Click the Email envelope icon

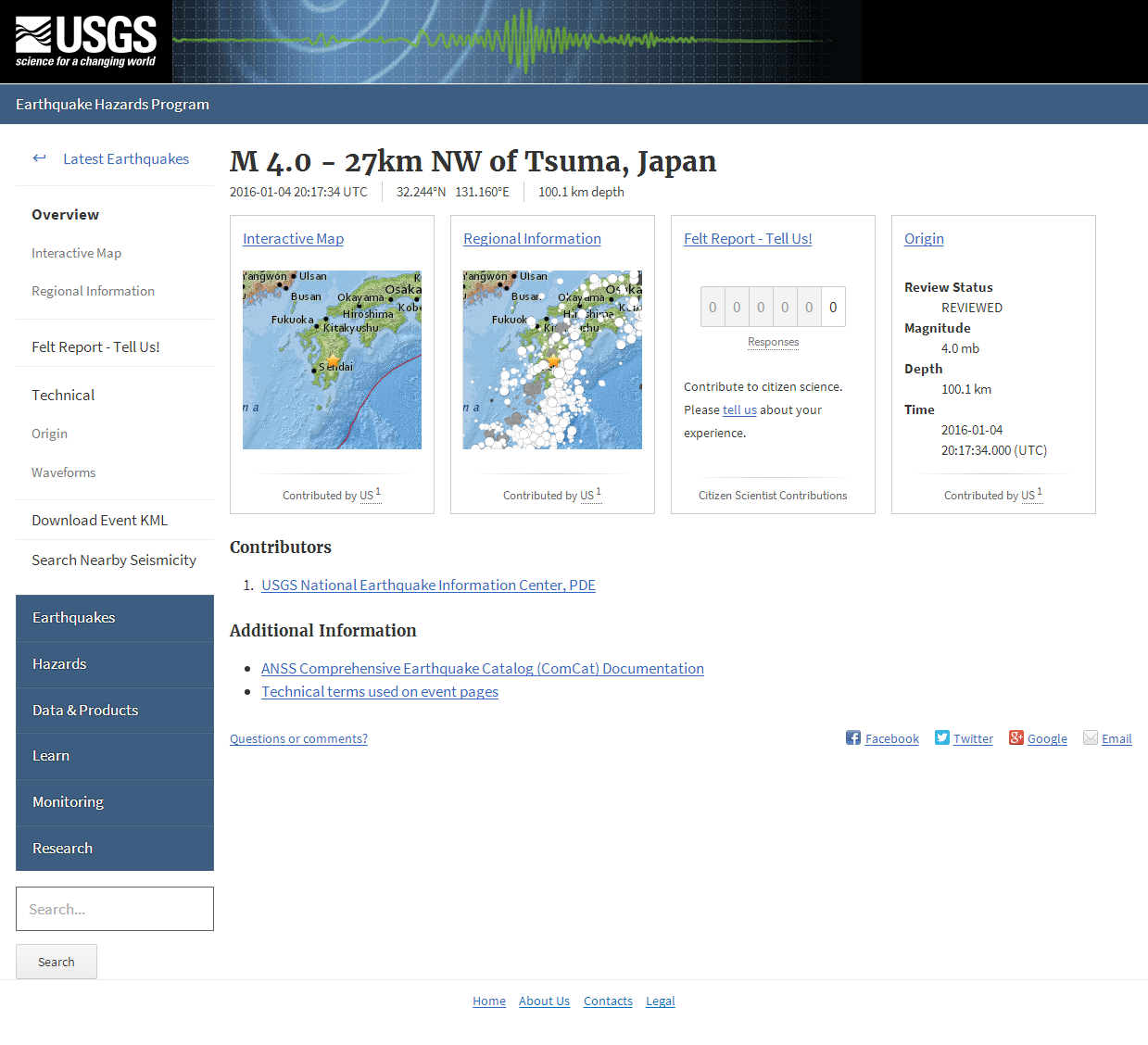point(1091,737)
